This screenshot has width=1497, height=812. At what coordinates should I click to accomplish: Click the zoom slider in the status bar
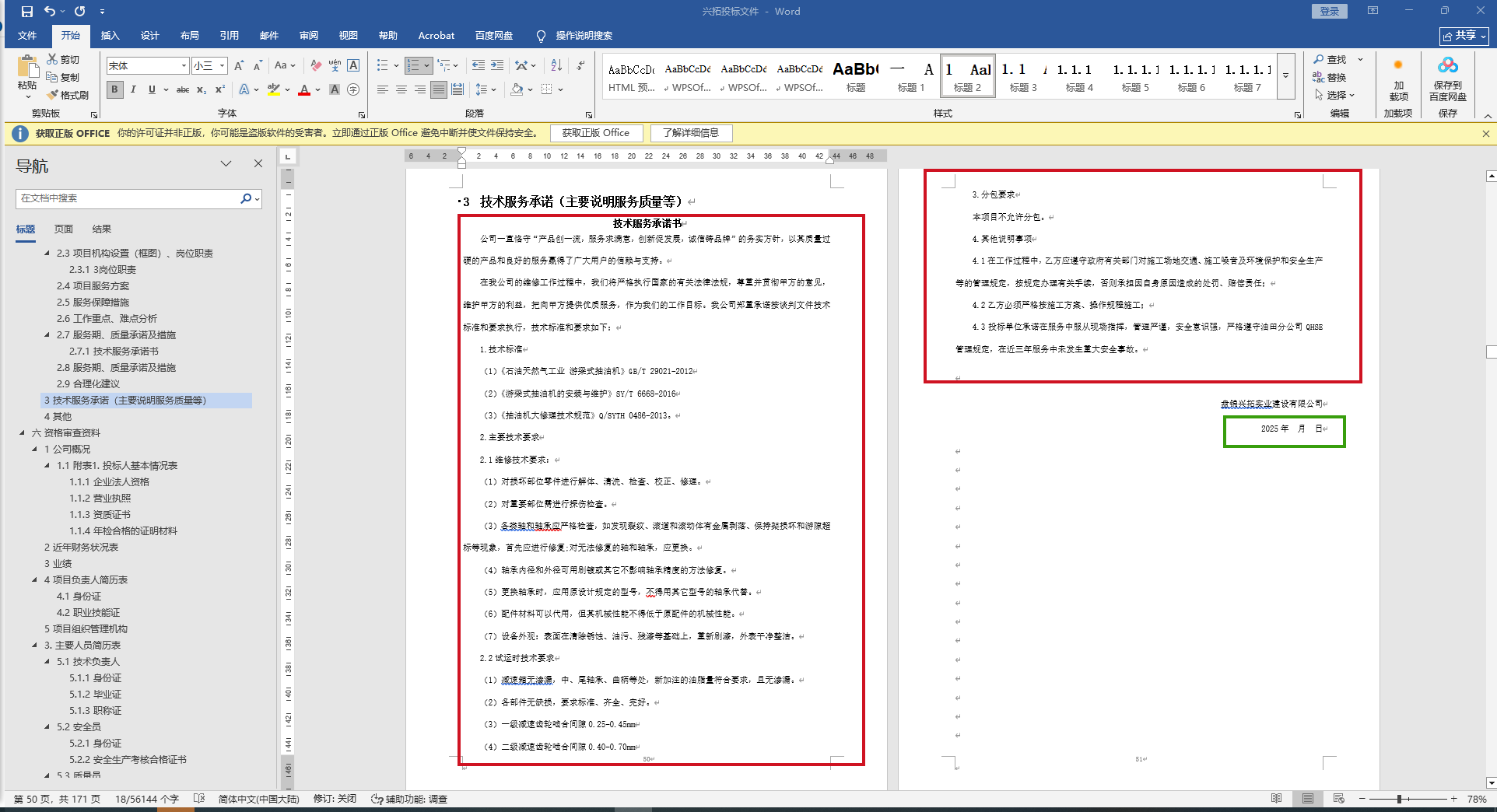(x=1408, y=799)
